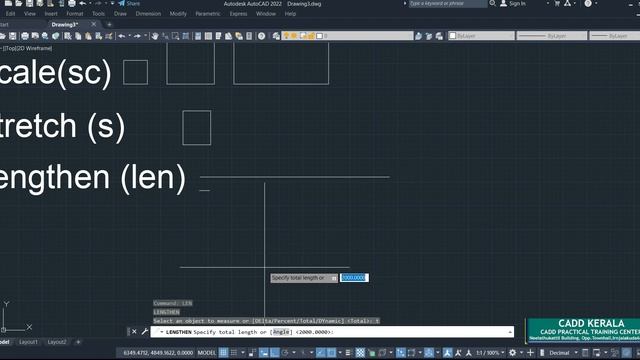Click the Save icon in standard toolbar

point(13,36)
